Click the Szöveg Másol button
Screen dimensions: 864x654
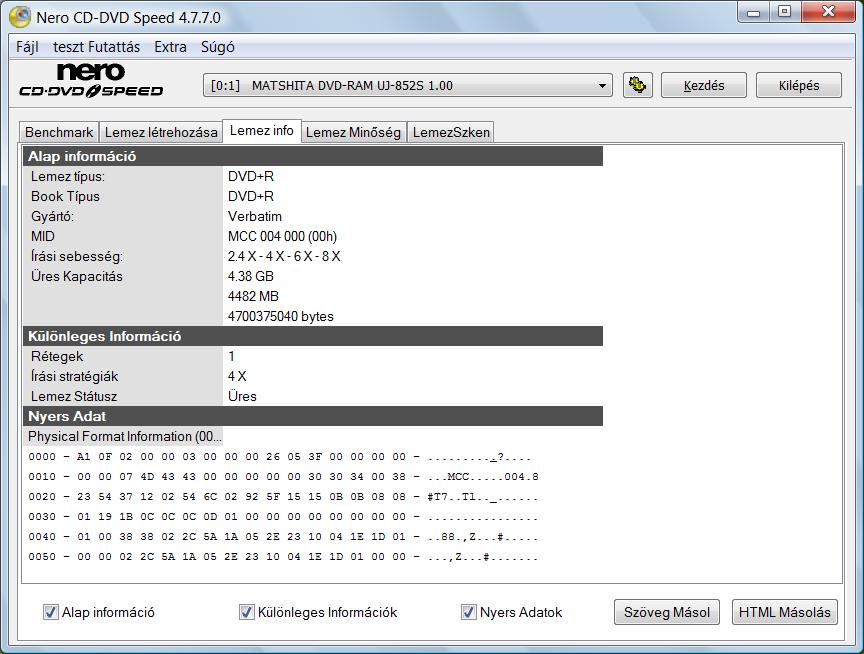pos(667,612)
